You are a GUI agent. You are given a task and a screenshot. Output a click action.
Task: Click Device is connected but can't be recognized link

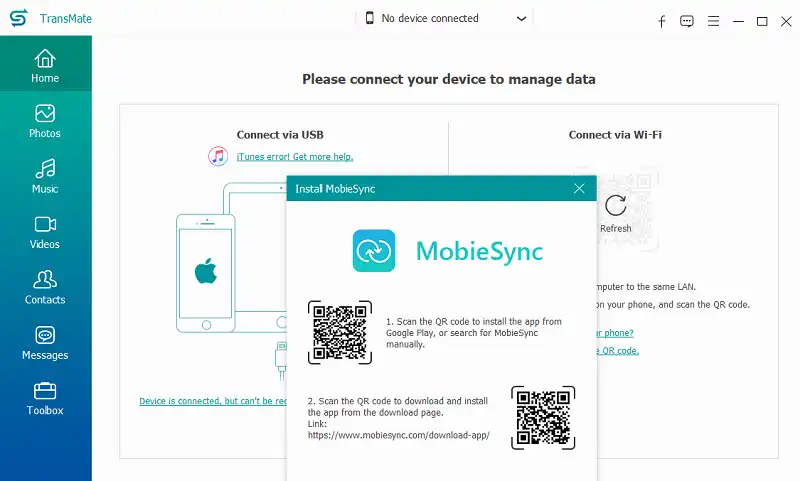212,401
